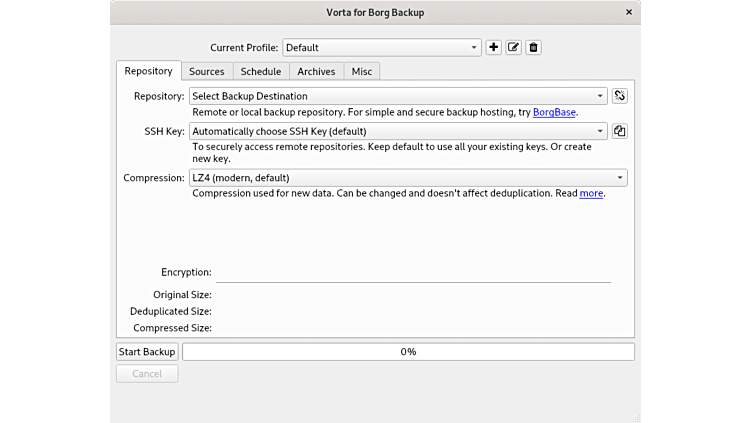The width and height of the screenshot is (752, 423).
Task: Expand the Select Backup Destination dropdown
Action: [x=398, y=96]
